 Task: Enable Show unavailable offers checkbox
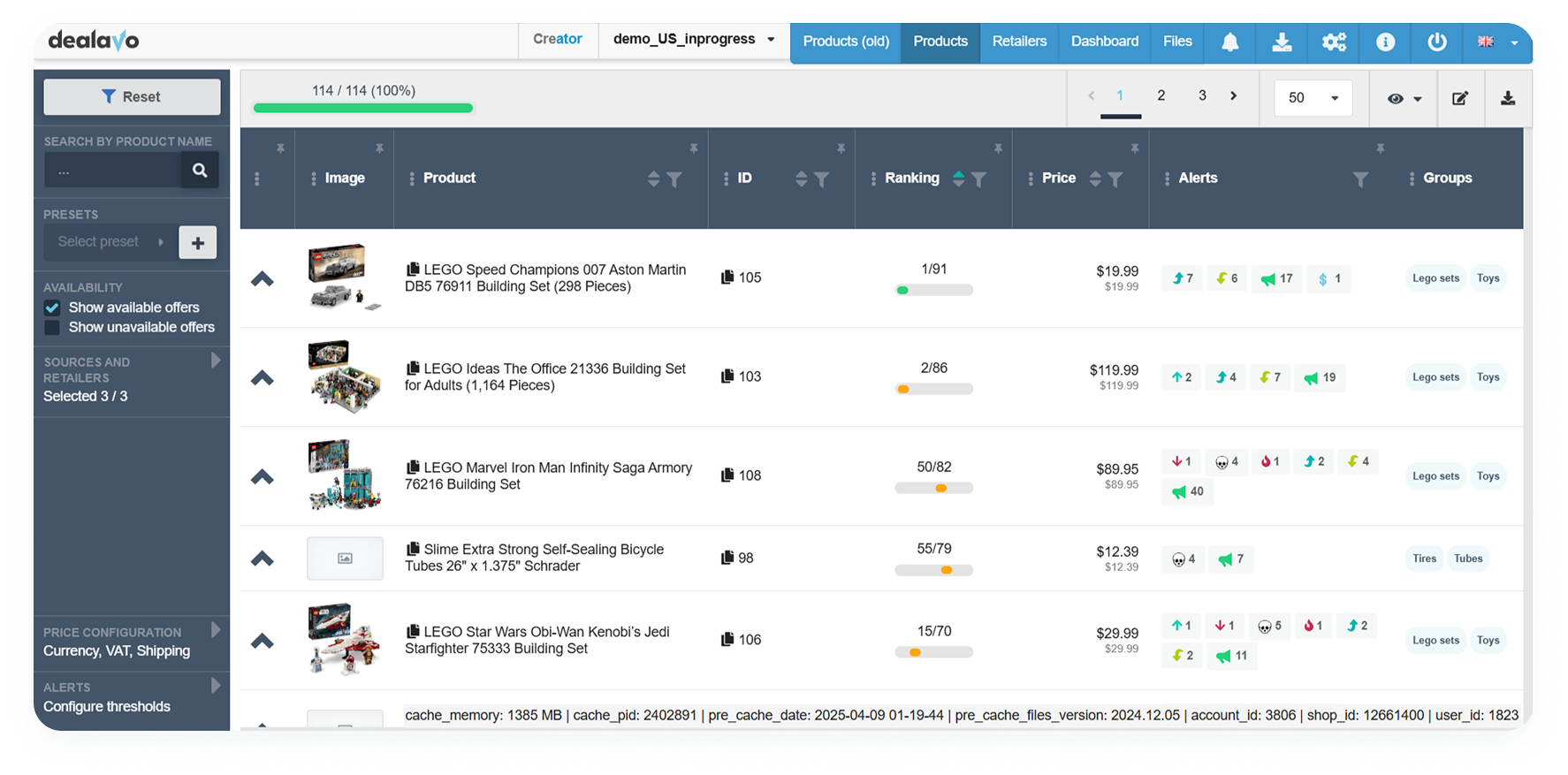pos(52,327)
